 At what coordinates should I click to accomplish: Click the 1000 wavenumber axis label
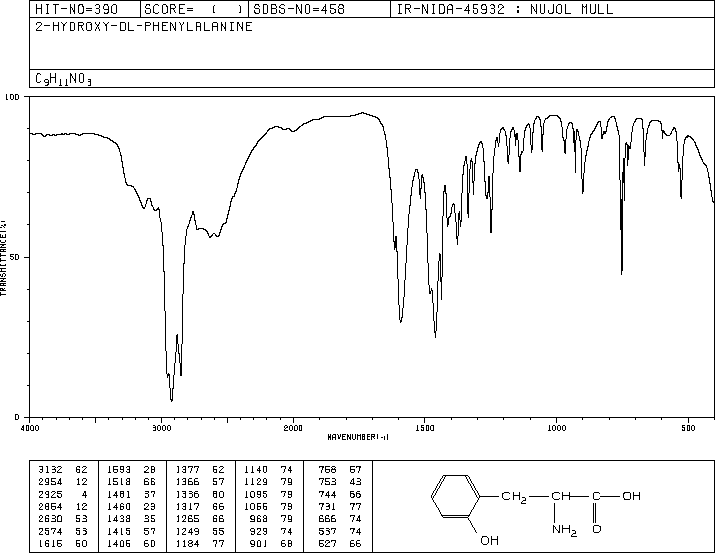click(x=556, y=428)
